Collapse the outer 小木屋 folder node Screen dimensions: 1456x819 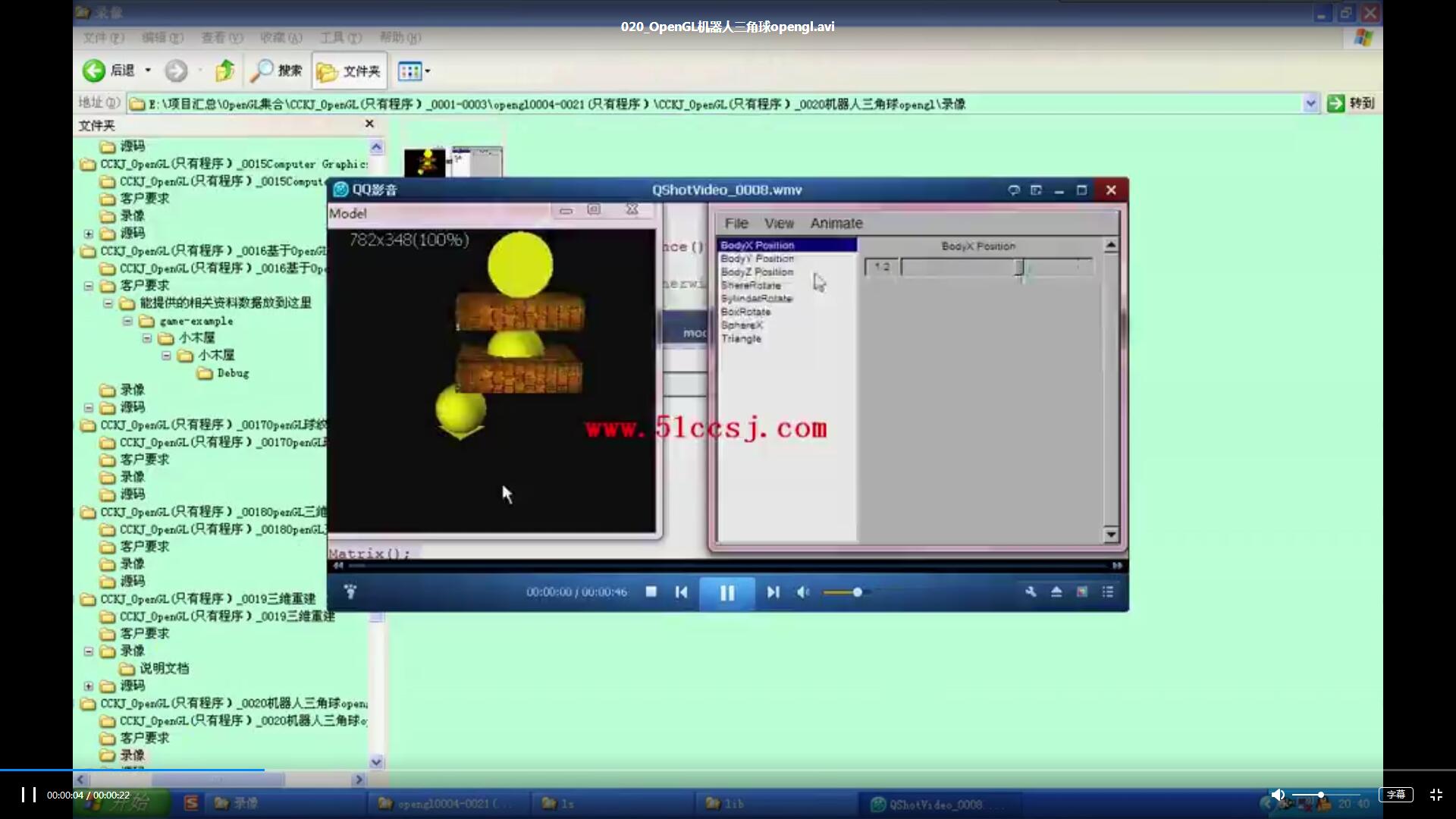[146, 338]
